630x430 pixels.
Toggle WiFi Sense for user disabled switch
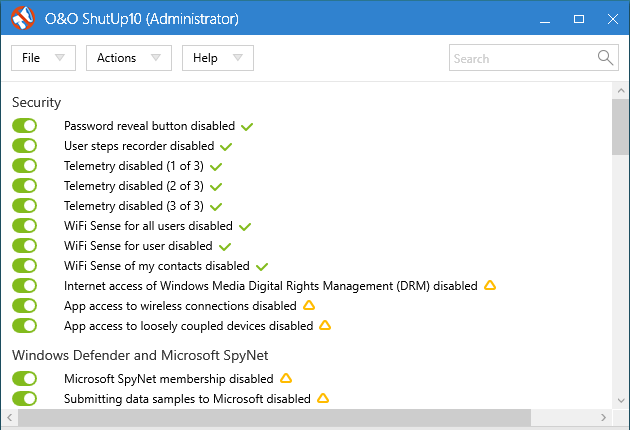(x=25, y=246)
